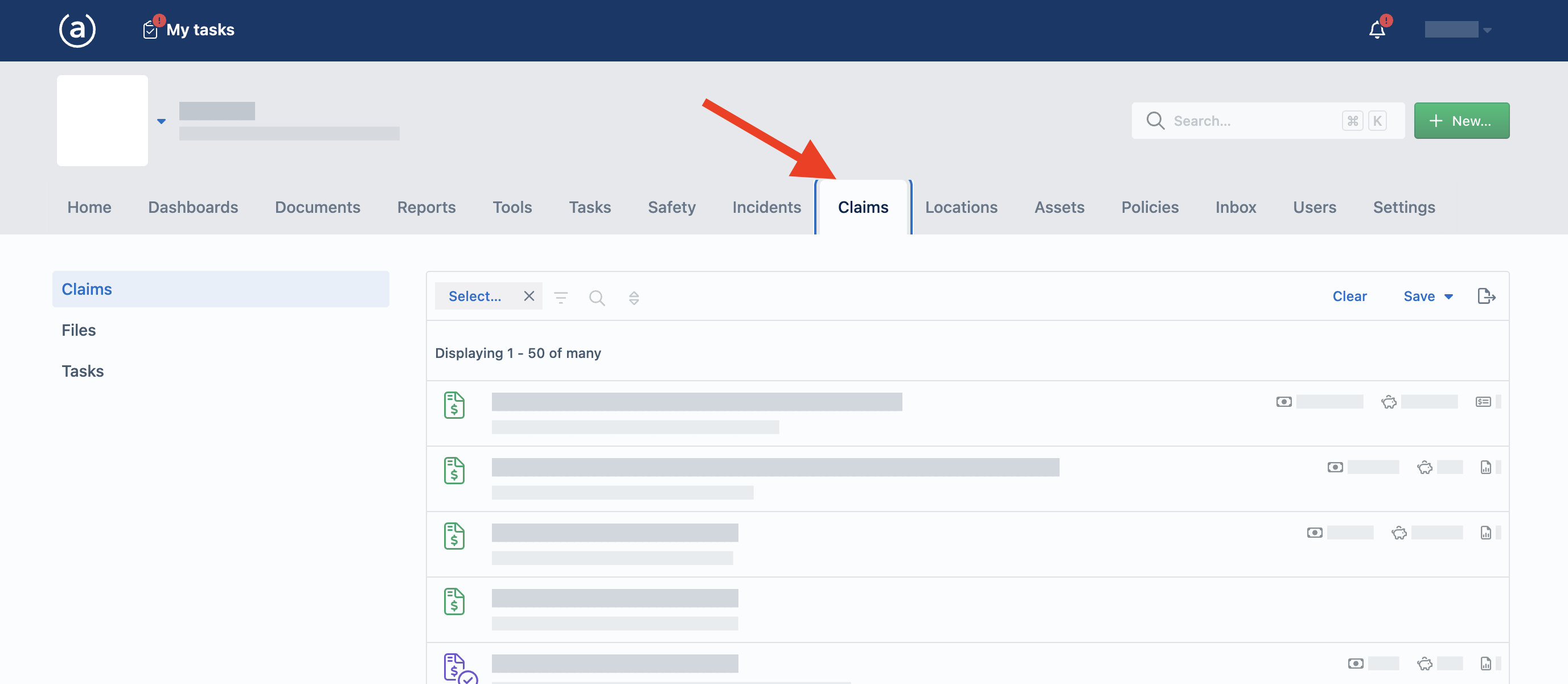
Task: Expand the user account dropdown arrow
Action: (1487, 30)
